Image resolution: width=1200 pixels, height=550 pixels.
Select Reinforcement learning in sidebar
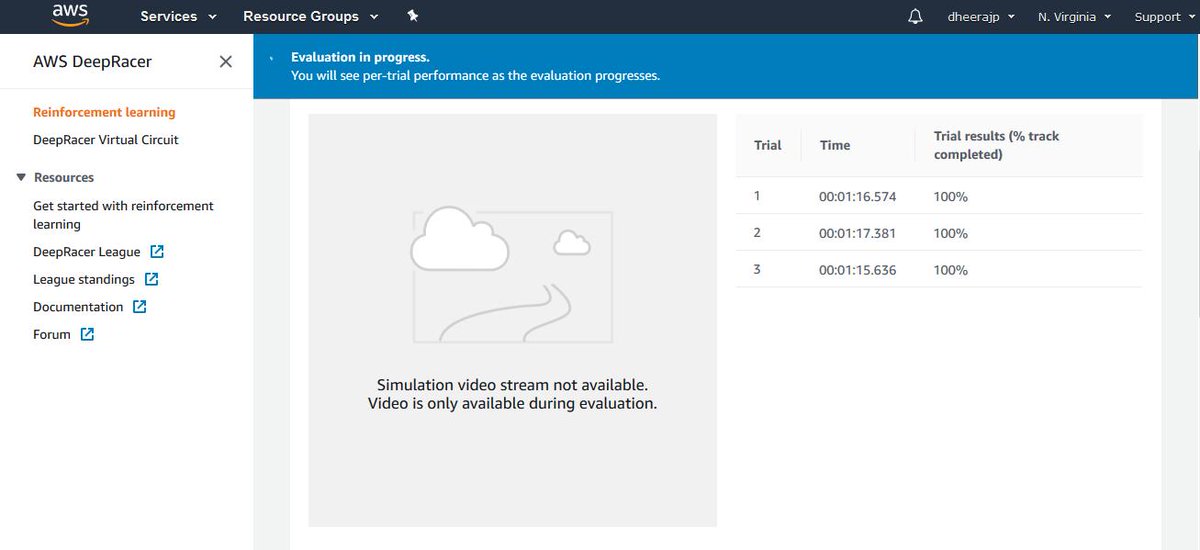pyautogui.click(x=104, y=112)
